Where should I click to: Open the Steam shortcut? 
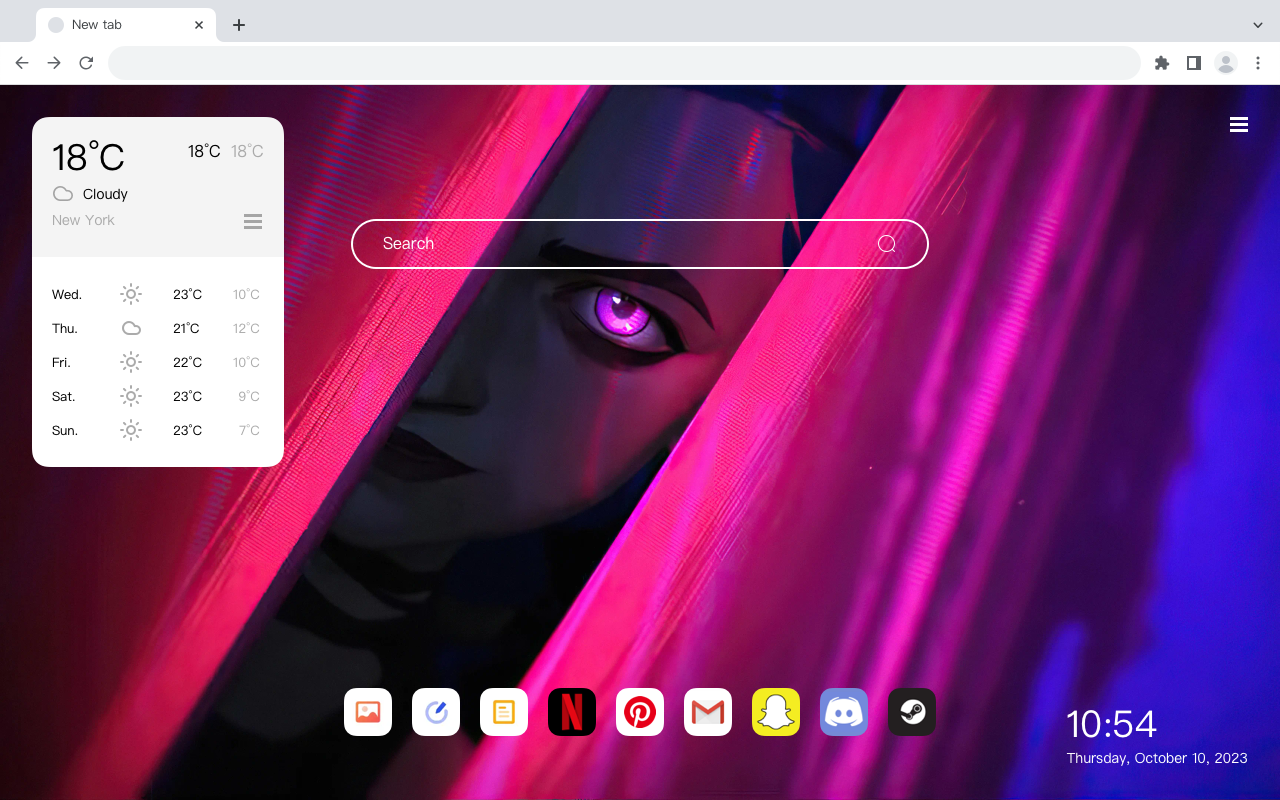click(912, 712)
